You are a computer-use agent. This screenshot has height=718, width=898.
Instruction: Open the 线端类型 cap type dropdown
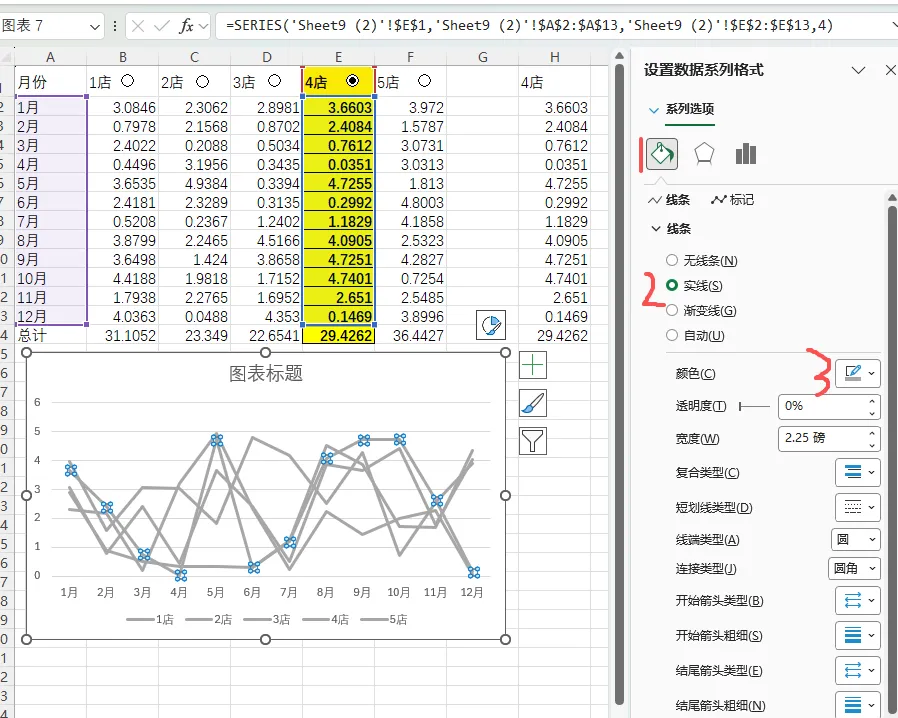(856, 539)
